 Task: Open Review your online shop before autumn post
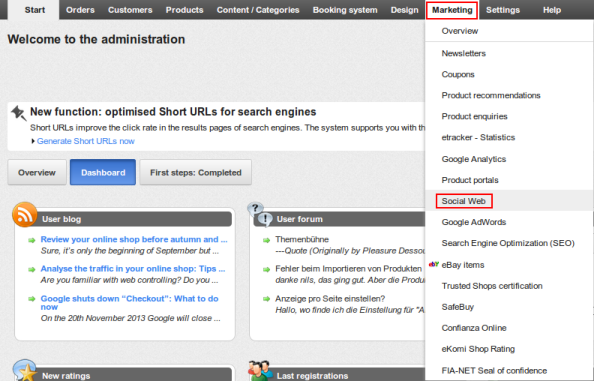coord(134,239)
